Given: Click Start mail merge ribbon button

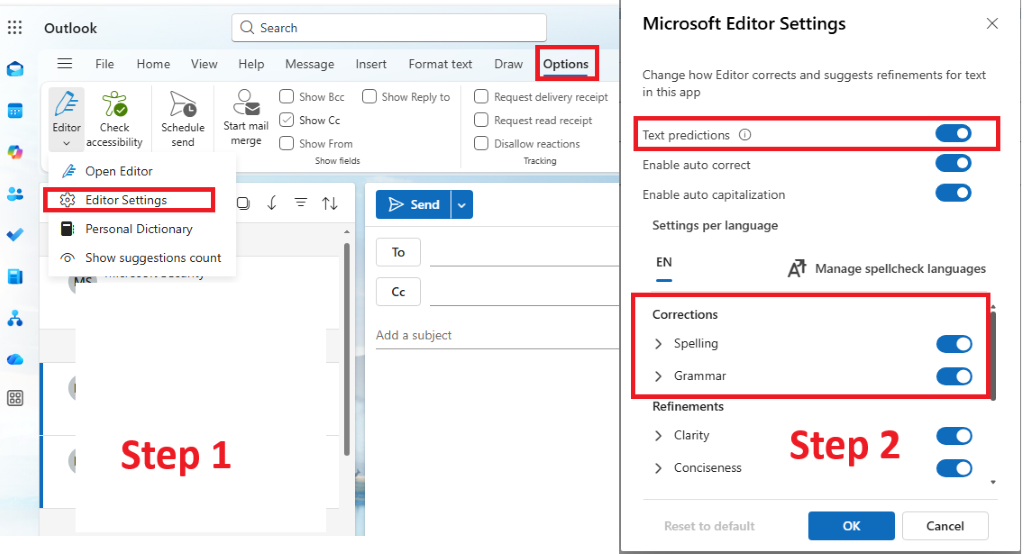Looking at the screenshot, I should tap(246, 118).
